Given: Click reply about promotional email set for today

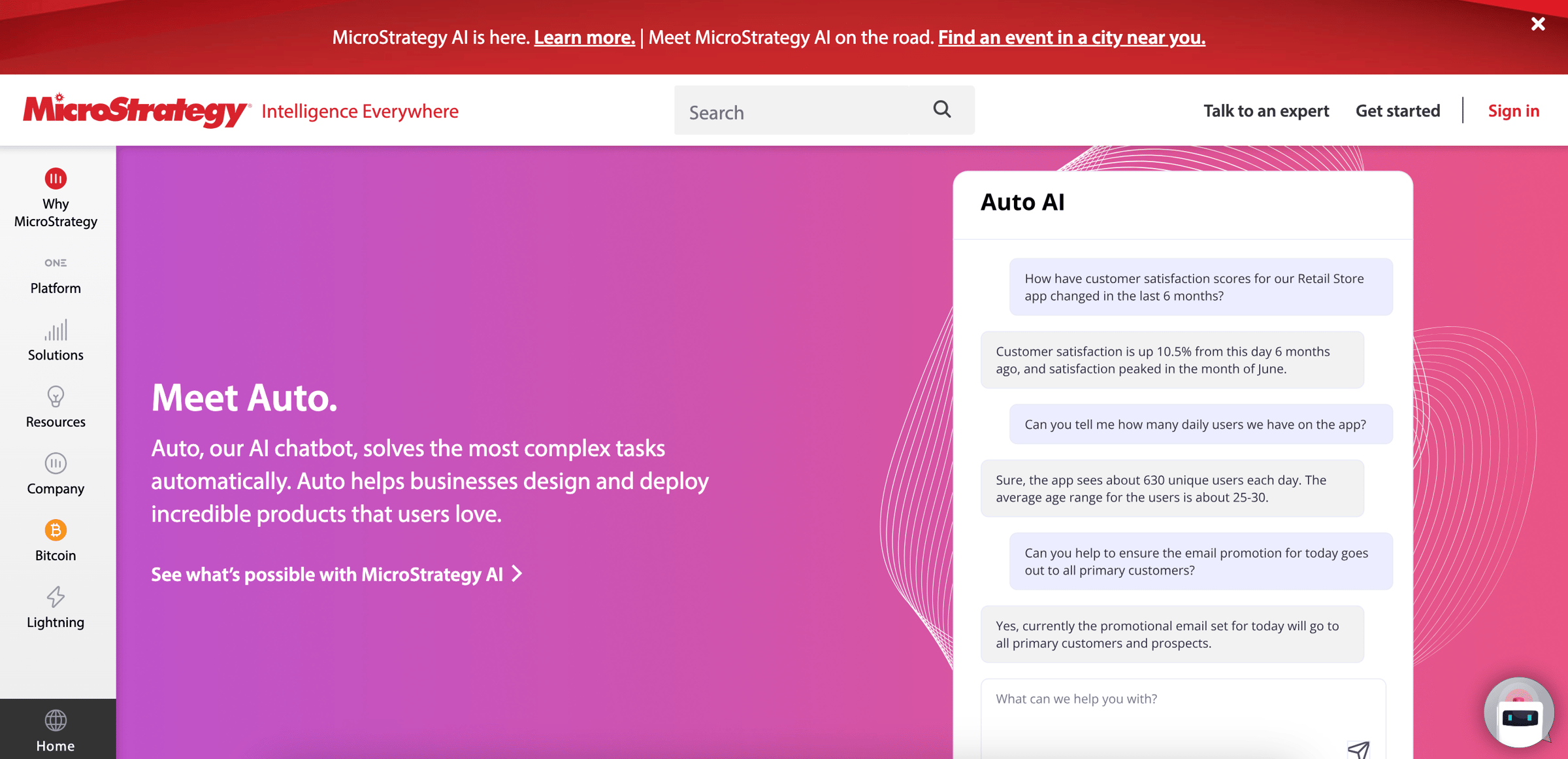Looking at the screenshot, I should (x=1172, y=634).
